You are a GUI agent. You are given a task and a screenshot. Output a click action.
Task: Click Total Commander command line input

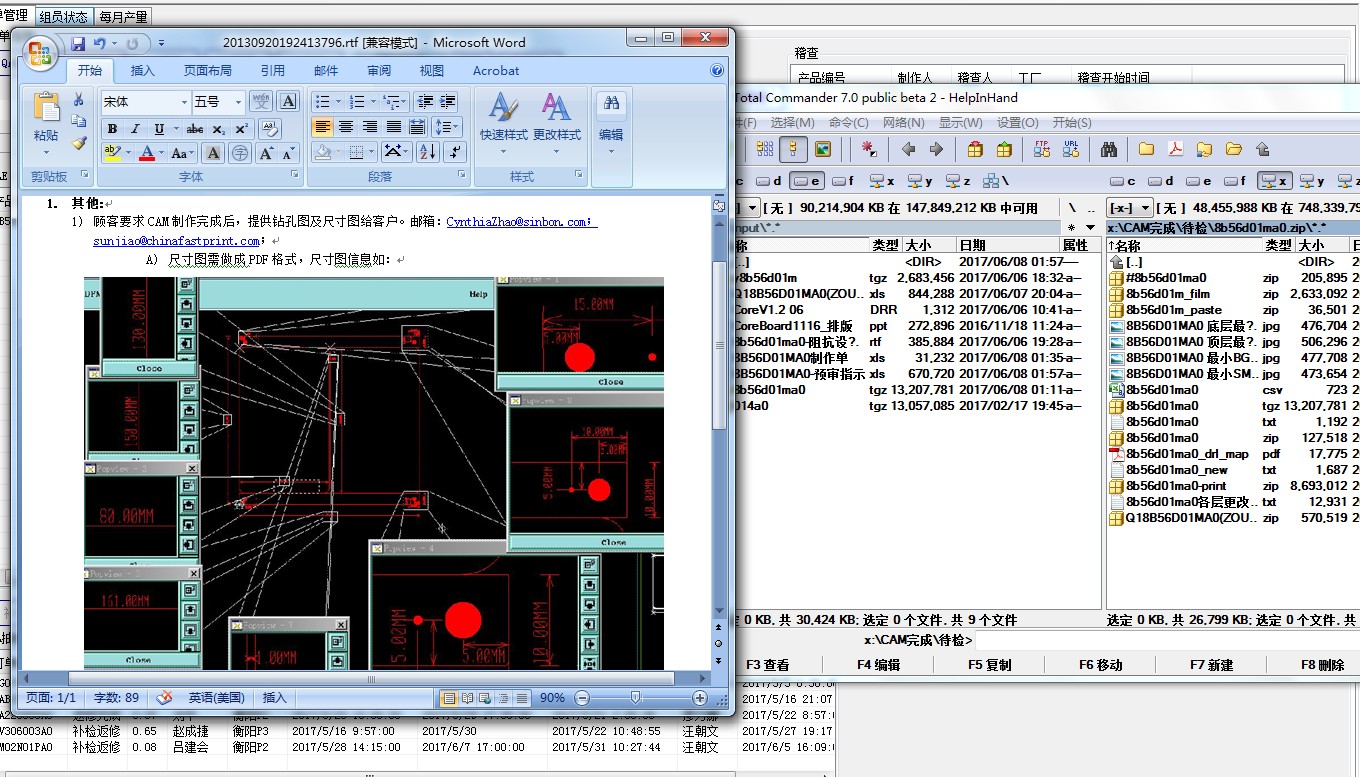click(x=1167, y=640)
